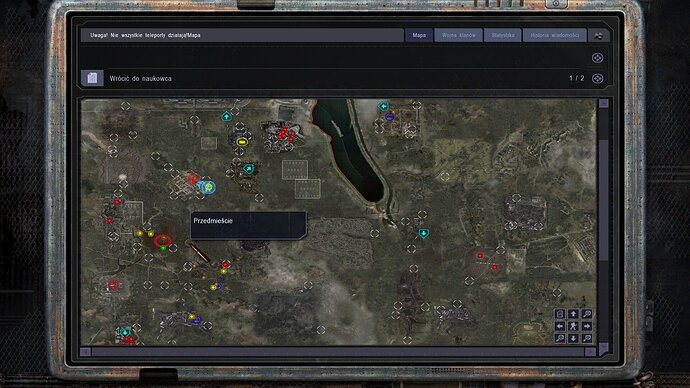
Task: Open the Statystyka tab
Action: tap(503, 35)
